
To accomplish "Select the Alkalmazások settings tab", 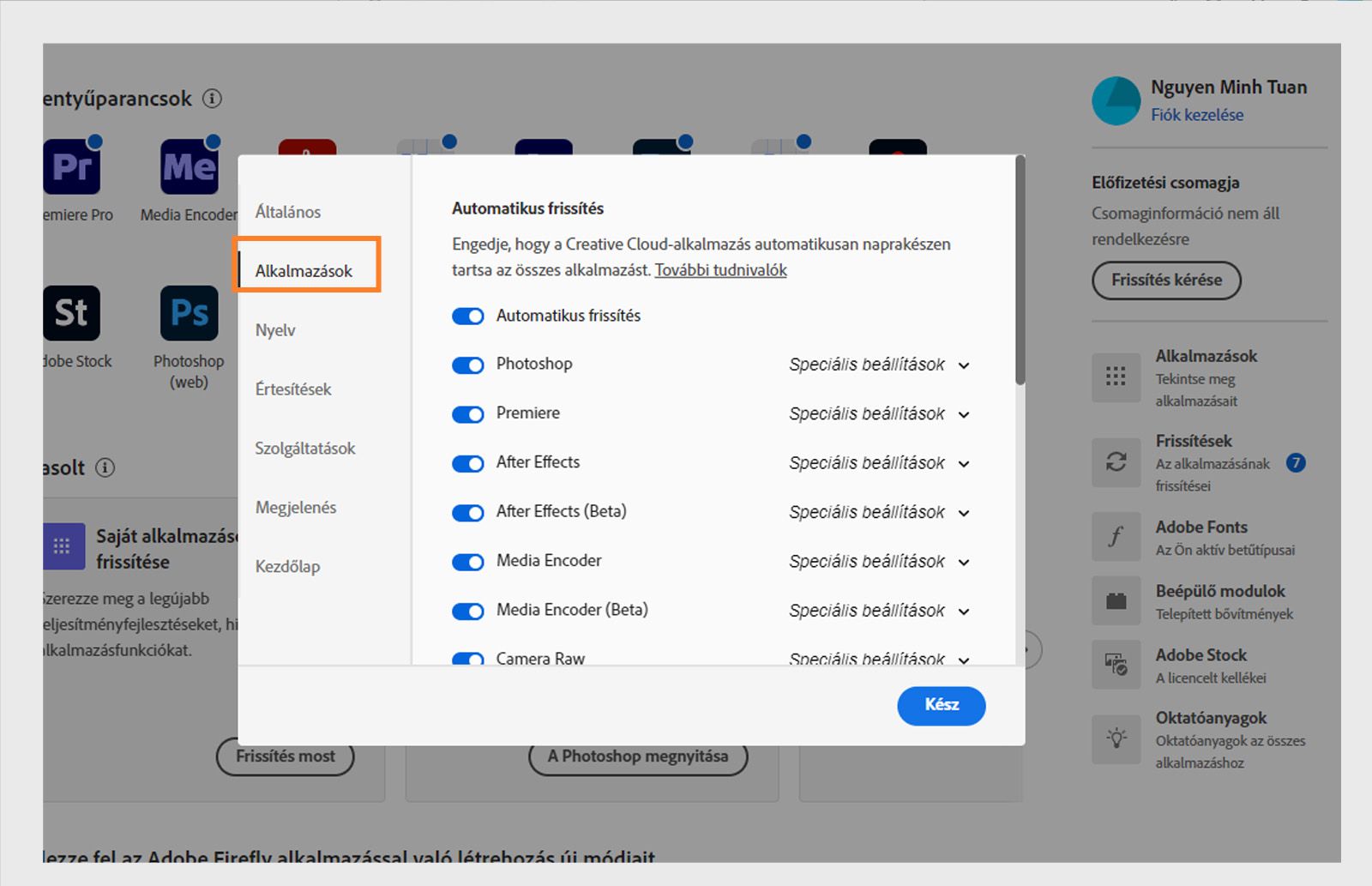I will coord(304,271).
